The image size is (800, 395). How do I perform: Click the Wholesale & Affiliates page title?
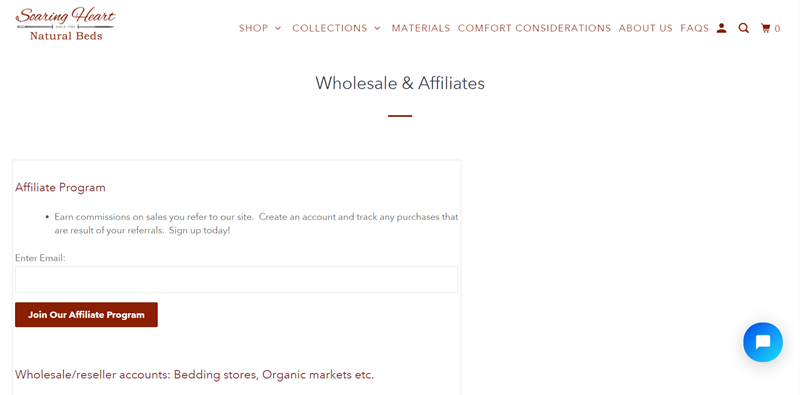tap(400, 83)
